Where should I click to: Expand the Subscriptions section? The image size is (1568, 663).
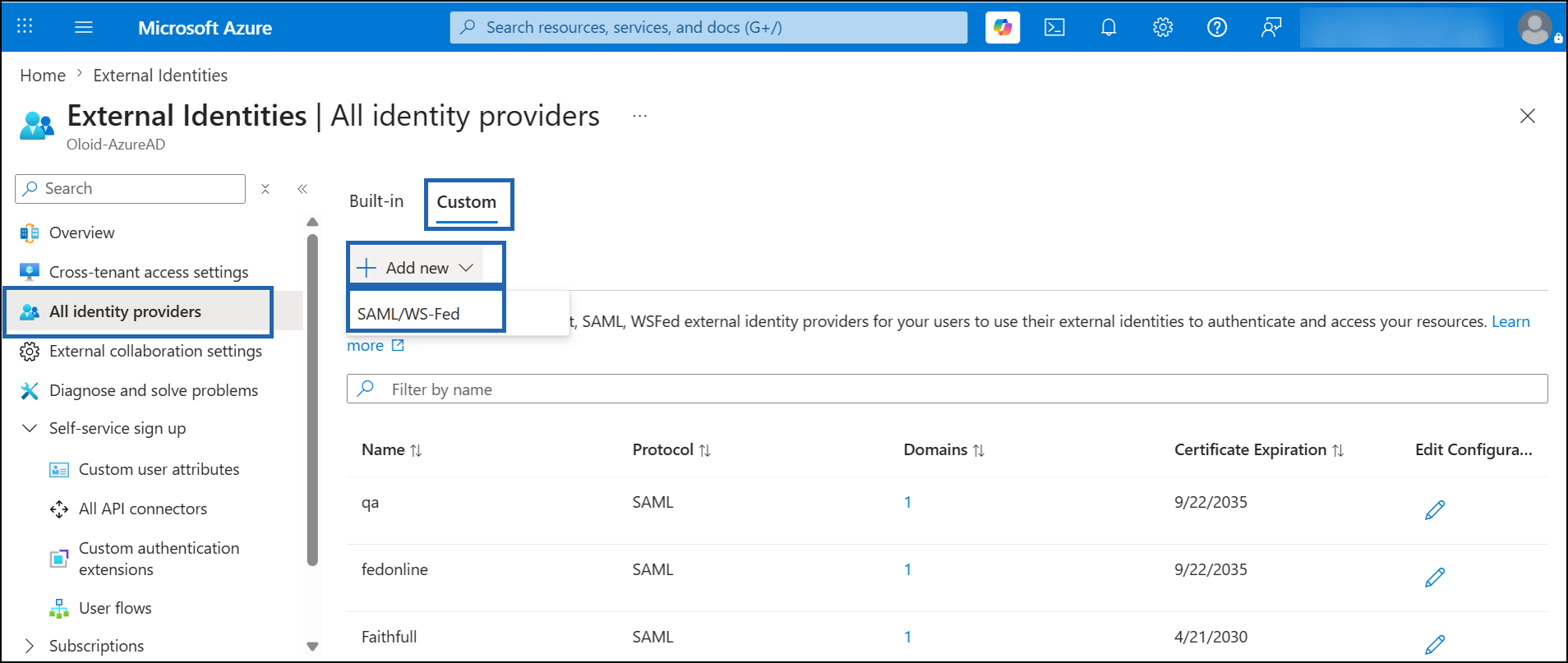coord(30,646)
